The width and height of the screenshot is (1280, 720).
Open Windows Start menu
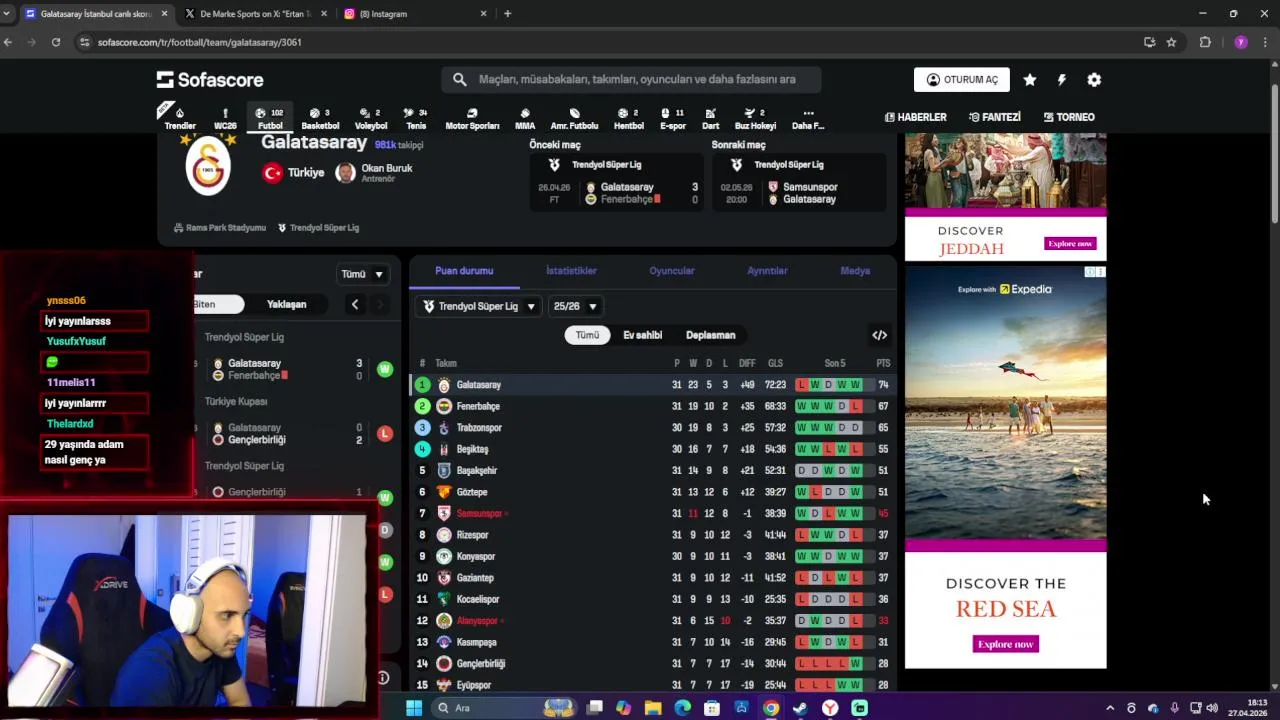tap(414, 708)
